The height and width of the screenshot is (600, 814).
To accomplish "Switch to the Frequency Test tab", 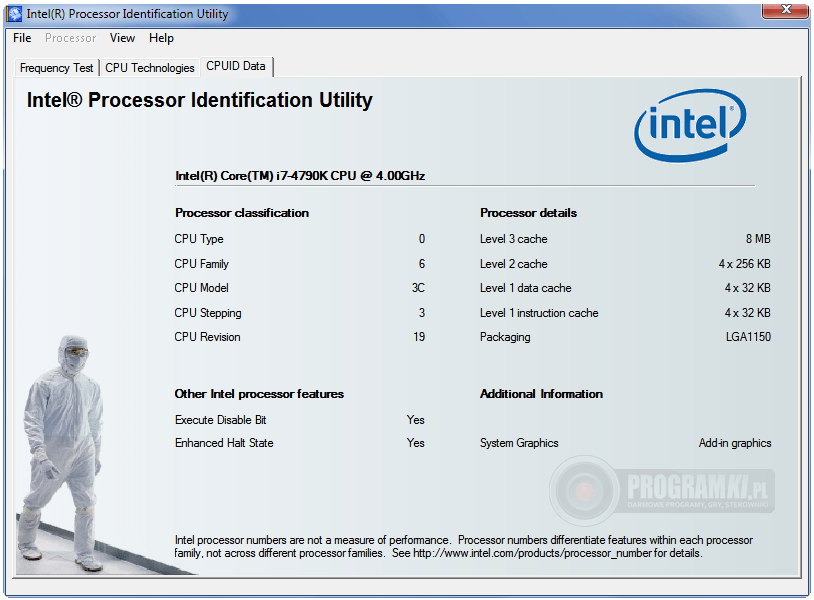I will tap(56, 68).
